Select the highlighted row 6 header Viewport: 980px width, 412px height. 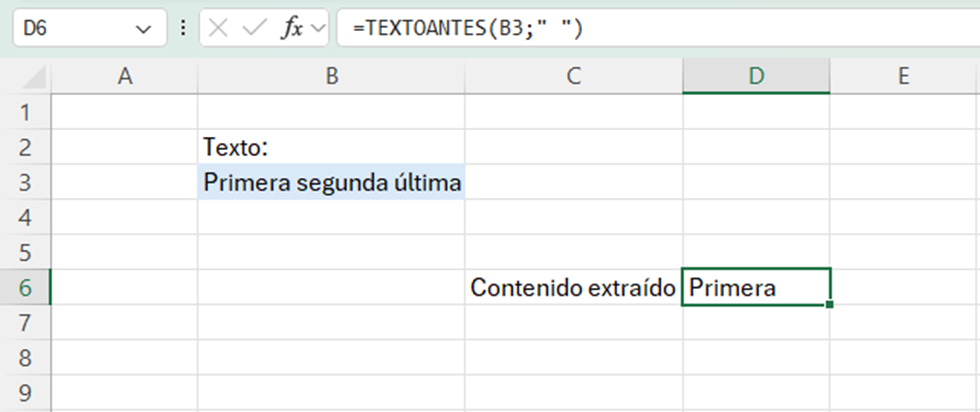point(25,287)
